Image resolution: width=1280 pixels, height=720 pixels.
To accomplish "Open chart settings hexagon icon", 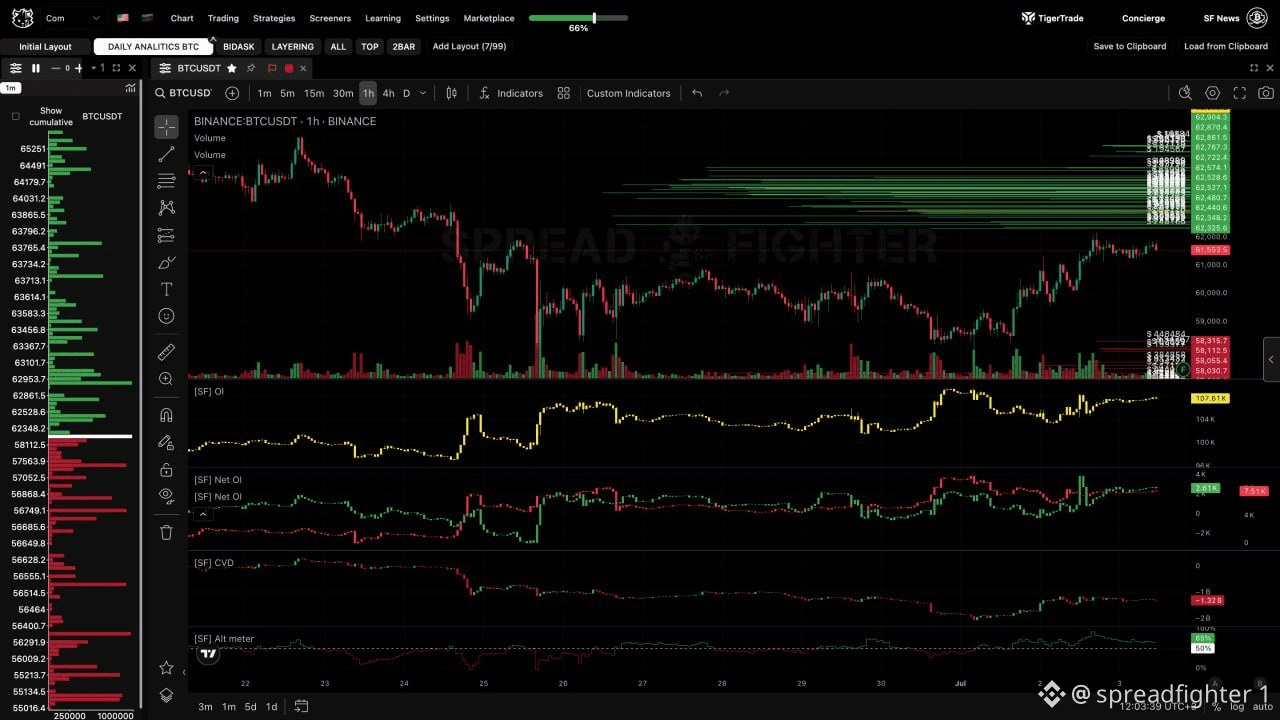I will (x=1212, y=93).
